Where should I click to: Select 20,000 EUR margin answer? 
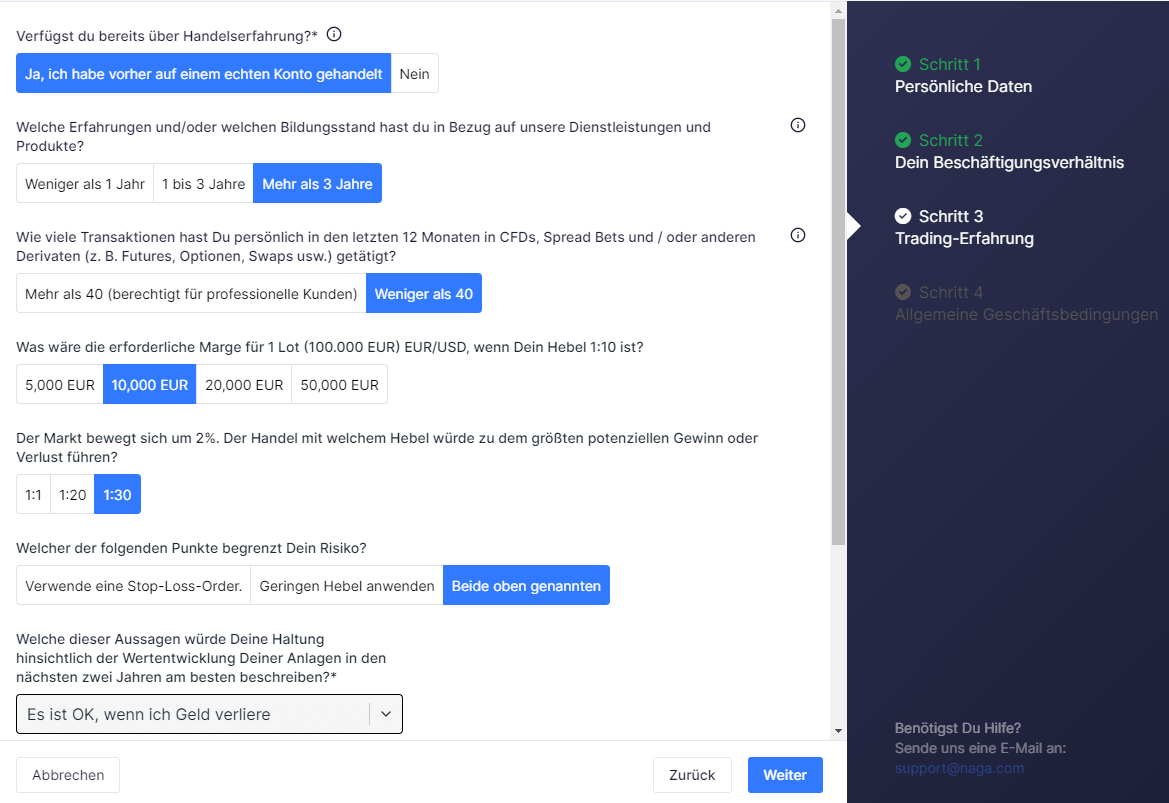pos(244,385)
